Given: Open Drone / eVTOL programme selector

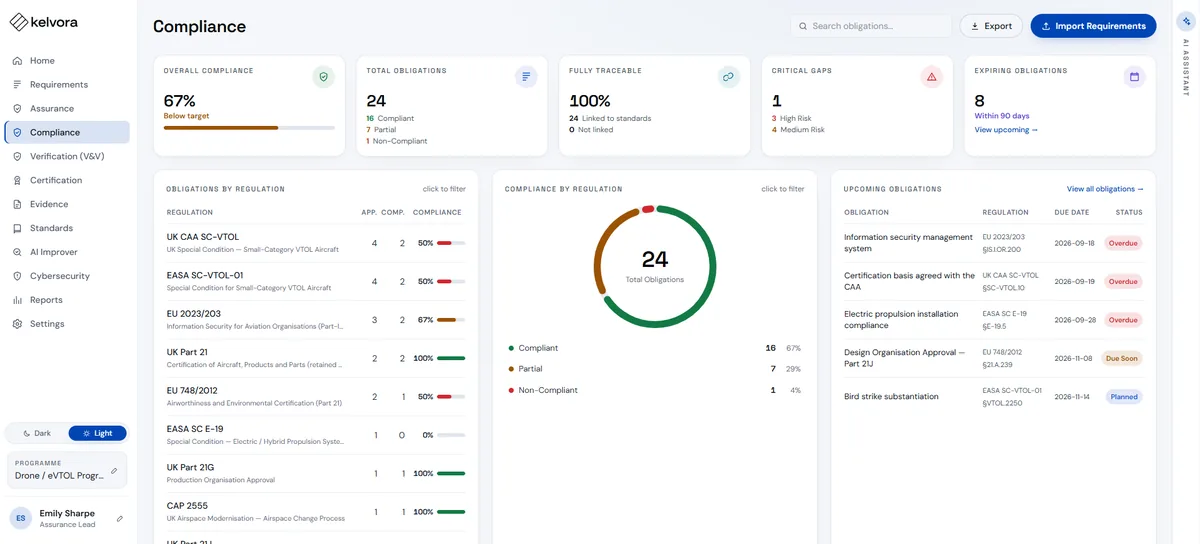Looking at the screenshot, I should pos(67,470).
